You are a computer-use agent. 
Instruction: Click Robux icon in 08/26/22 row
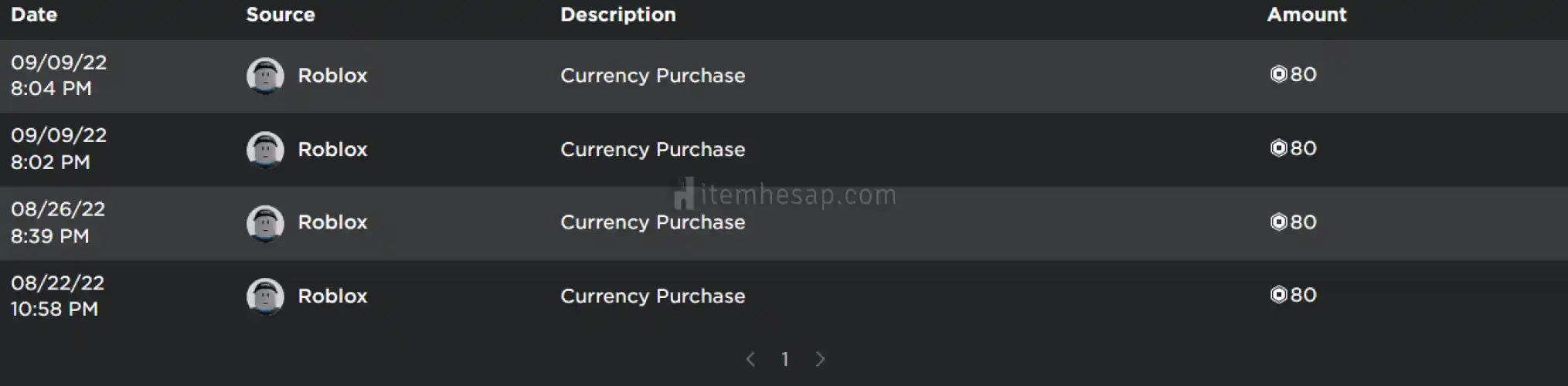[1278, 222]
